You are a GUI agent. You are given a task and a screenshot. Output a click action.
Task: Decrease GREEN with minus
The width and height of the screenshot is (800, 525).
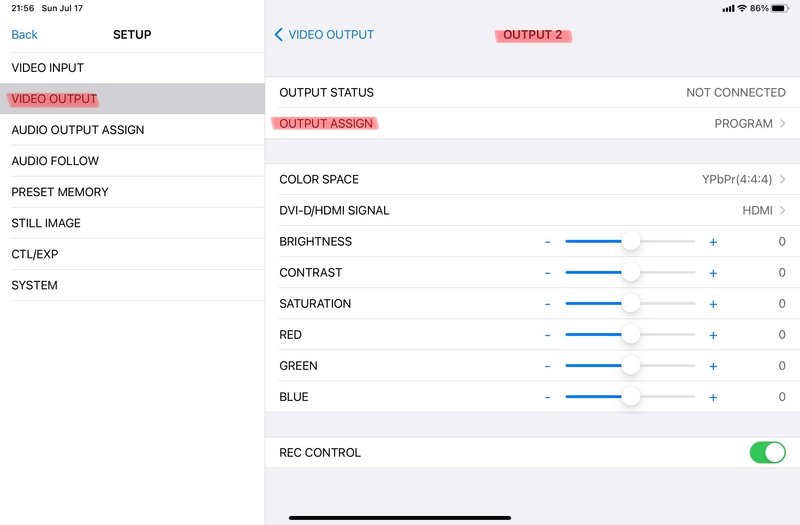[547, 366]
